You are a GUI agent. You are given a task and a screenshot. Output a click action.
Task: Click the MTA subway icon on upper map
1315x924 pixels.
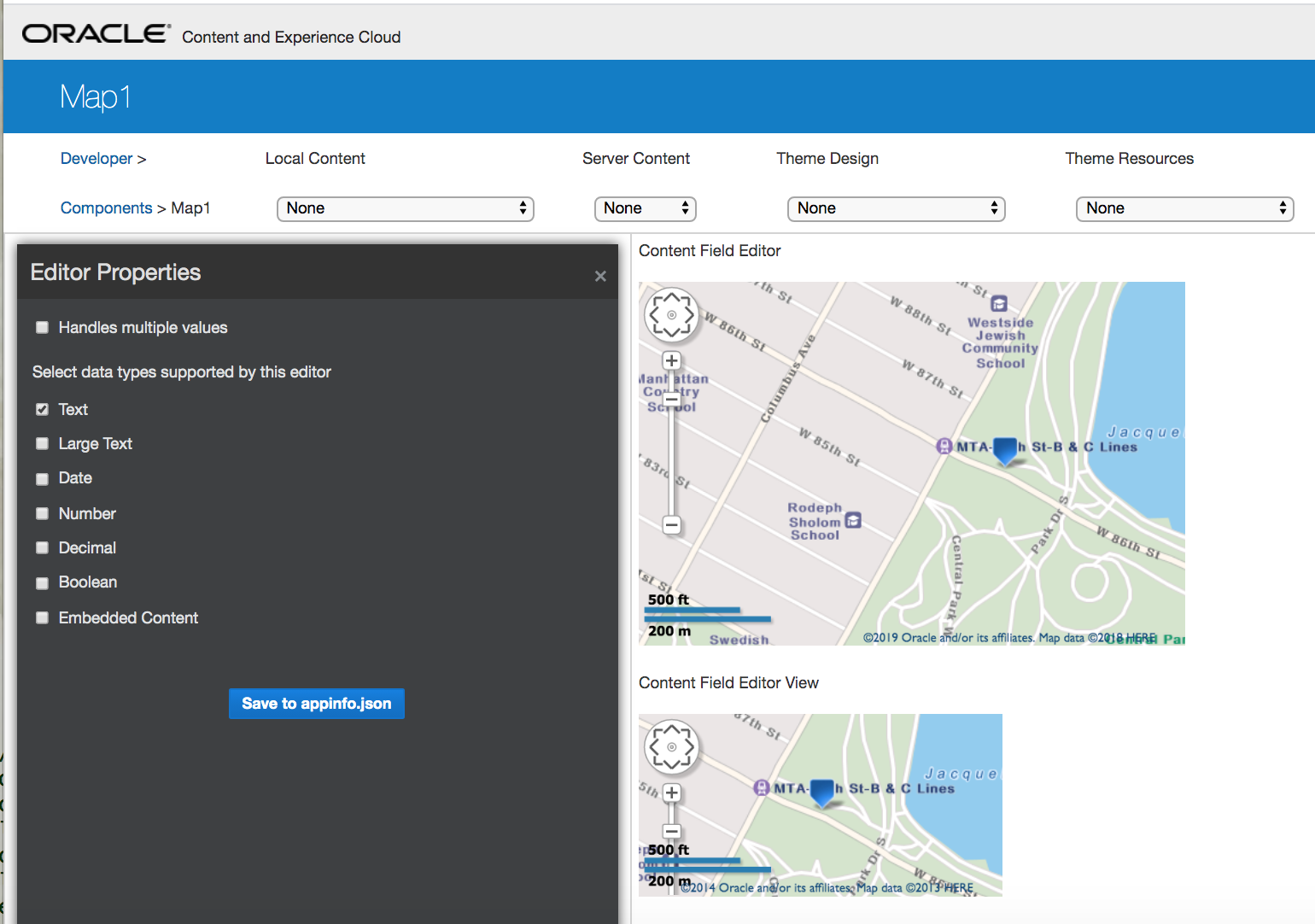coord(944,446)
